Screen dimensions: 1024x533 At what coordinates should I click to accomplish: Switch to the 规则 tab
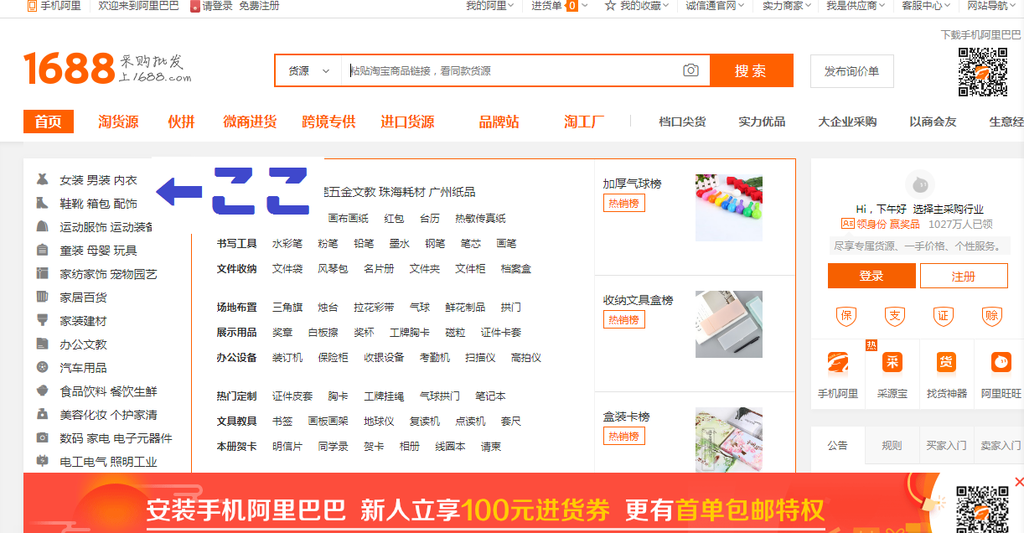click(x=892, y=445)
